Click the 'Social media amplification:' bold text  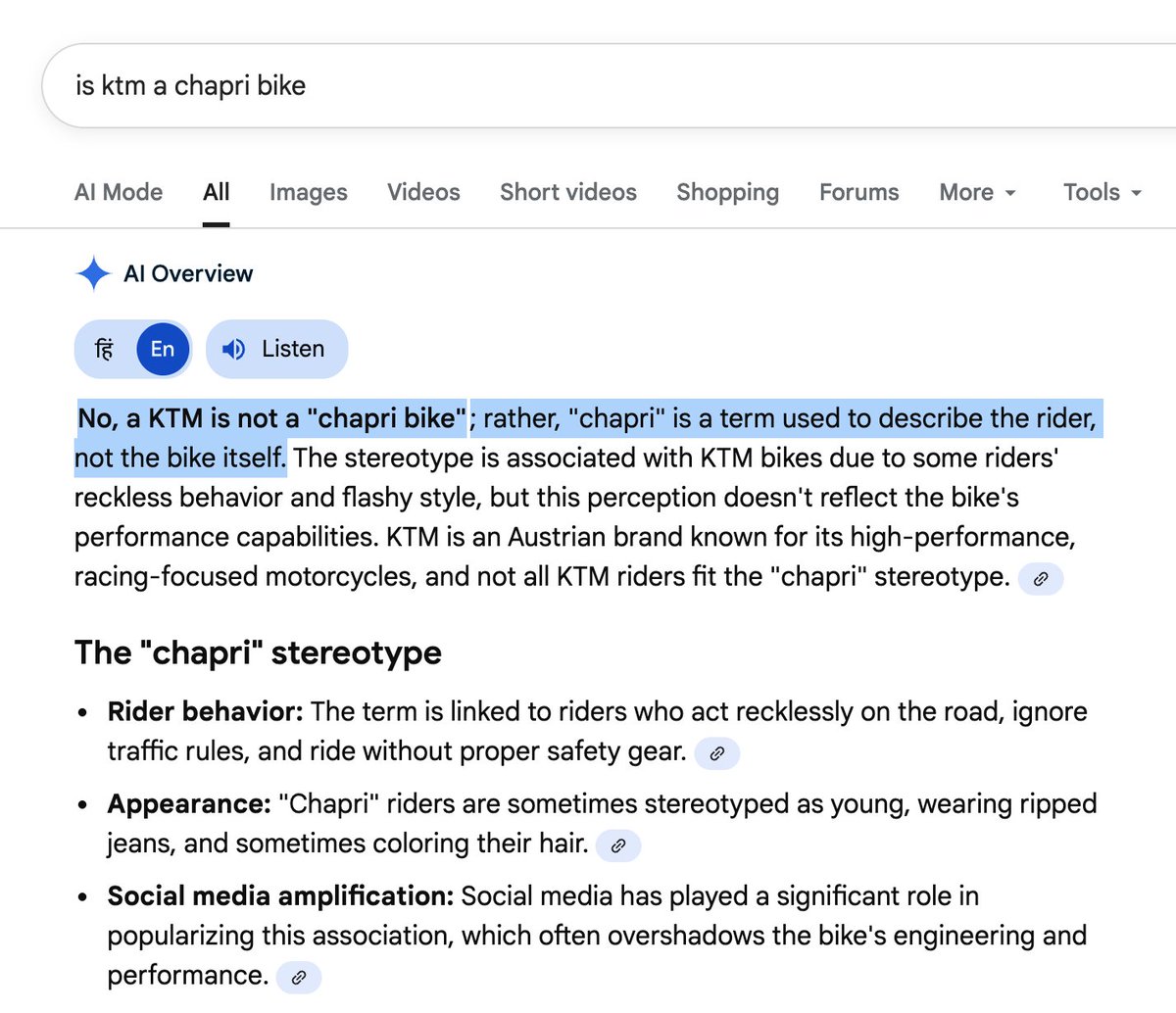tap(280, 895)
